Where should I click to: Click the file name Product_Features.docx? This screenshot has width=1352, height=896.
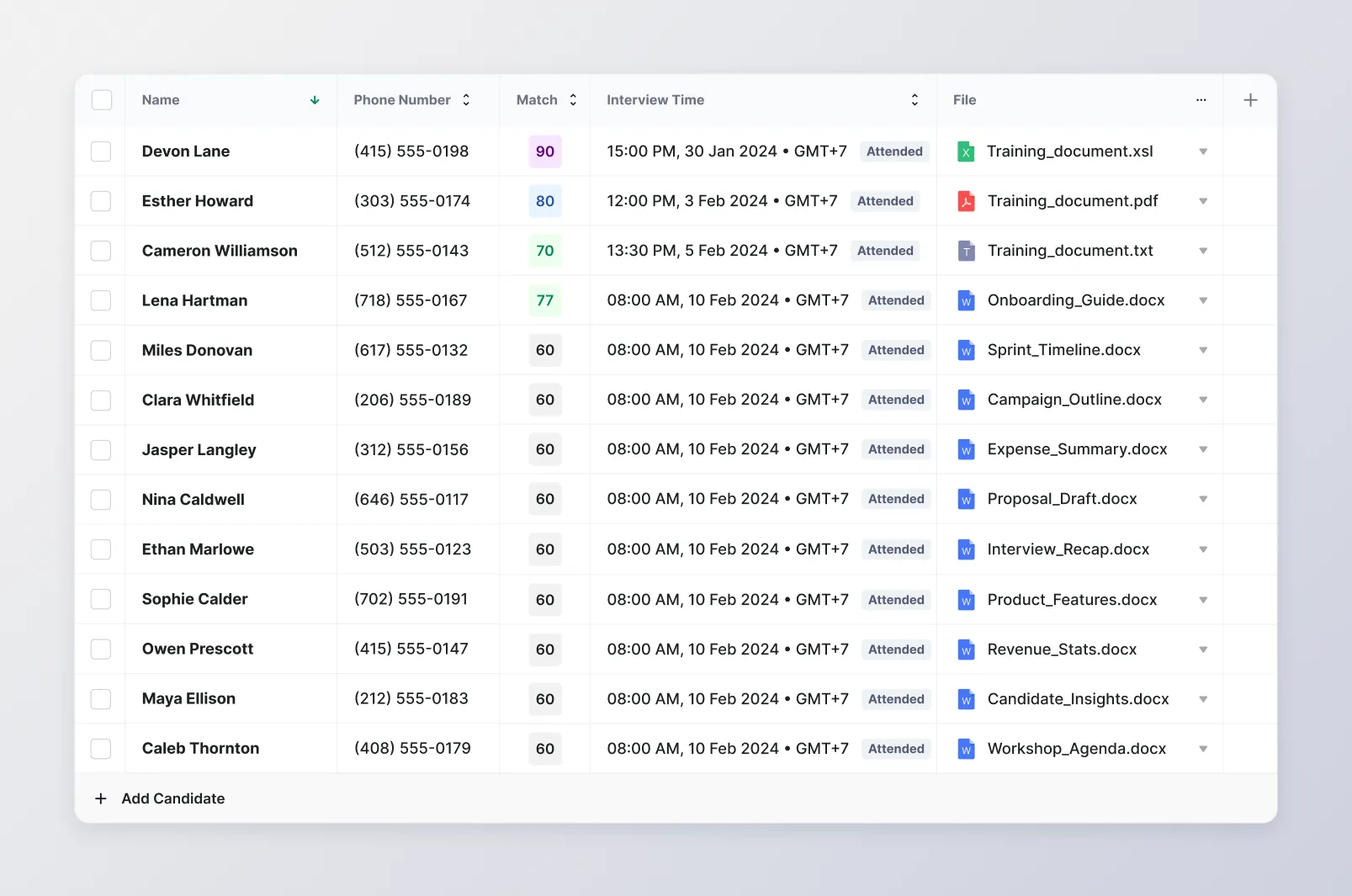1072,600
